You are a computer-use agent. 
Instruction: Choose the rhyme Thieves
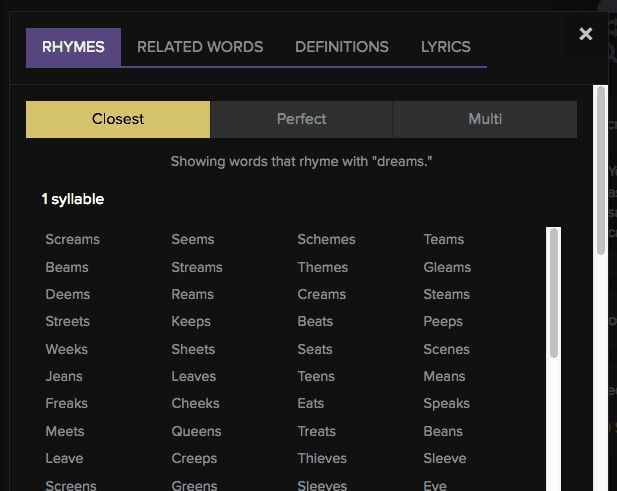click(322, 458)
